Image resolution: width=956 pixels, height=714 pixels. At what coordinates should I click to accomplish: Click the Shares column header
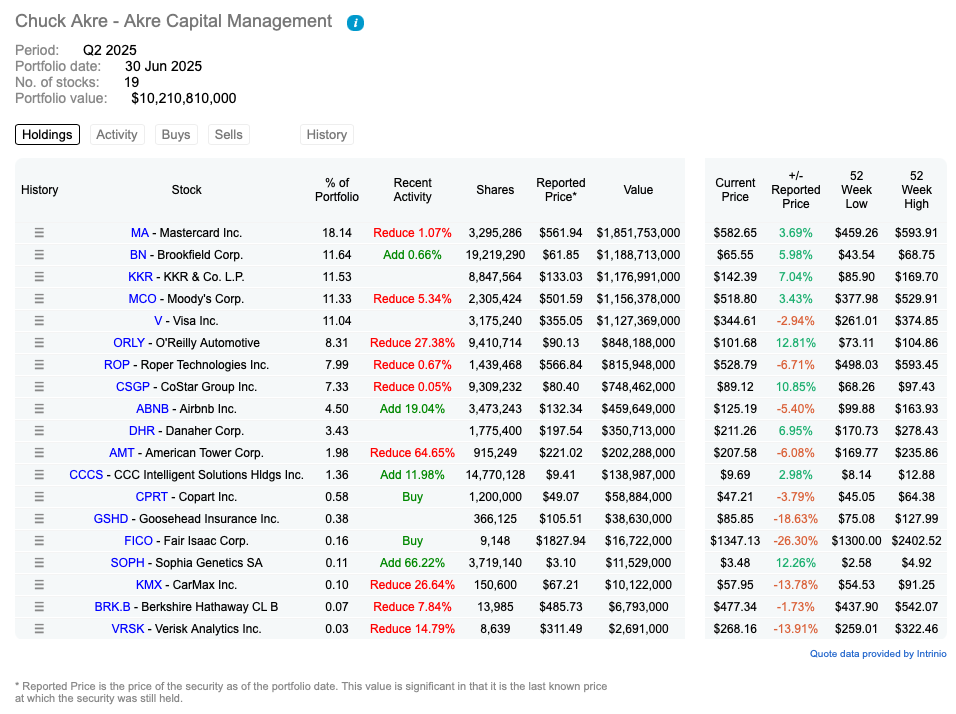click(495, 190)
